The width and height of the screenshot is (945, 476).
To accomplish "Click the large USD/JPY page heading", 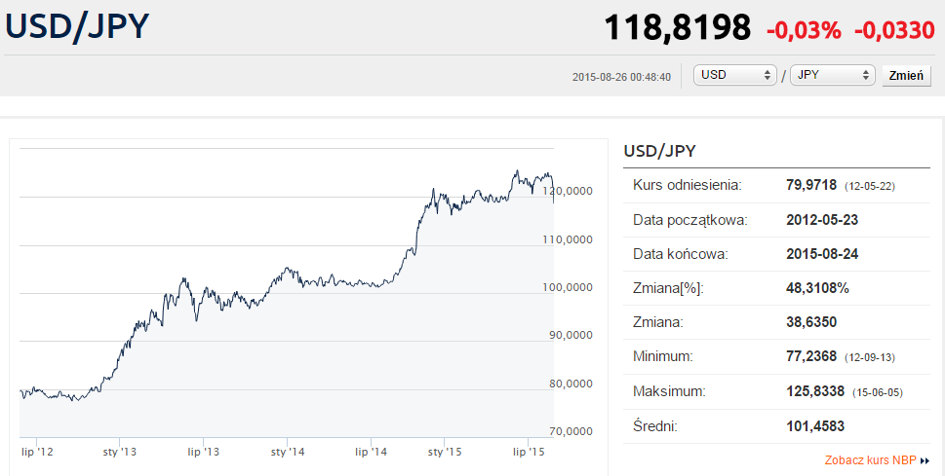I will coord(77,27).
